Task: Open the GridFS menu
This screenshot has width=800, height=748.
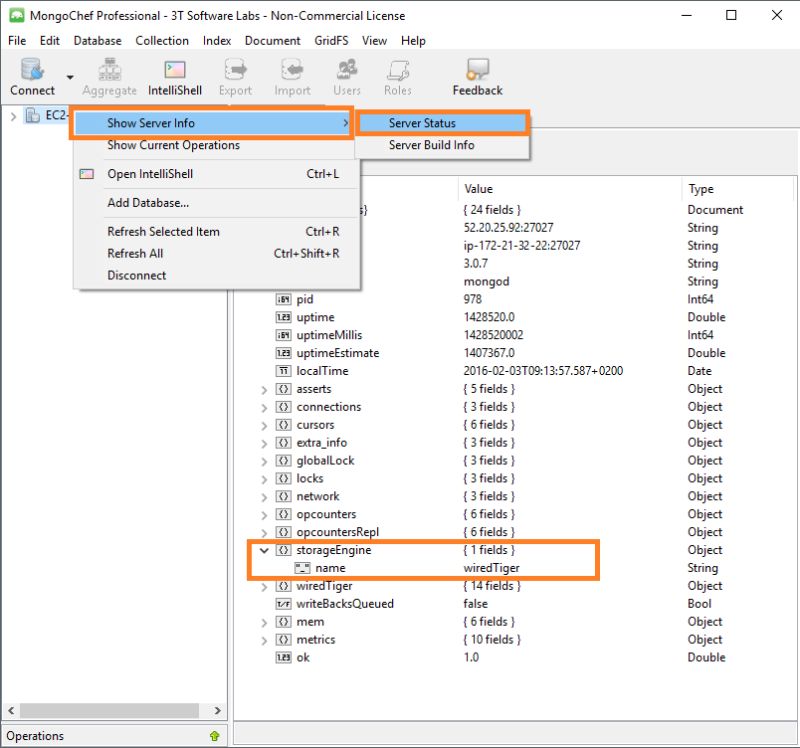Action: click(x=331, y=40)
